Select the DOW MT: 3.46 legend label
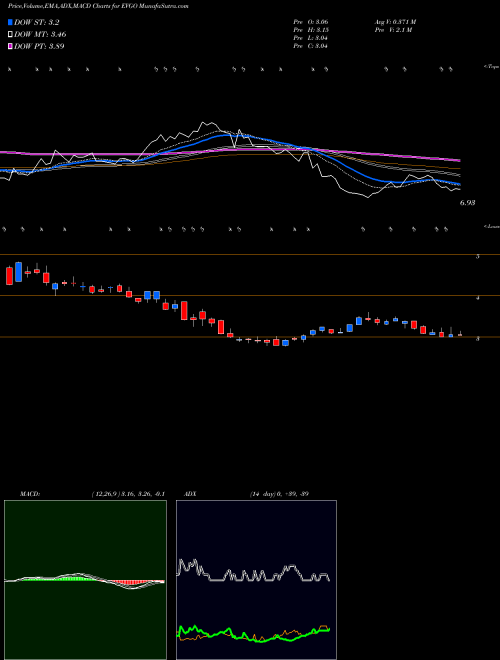The image size is (500, 660). tap(40, 34)
